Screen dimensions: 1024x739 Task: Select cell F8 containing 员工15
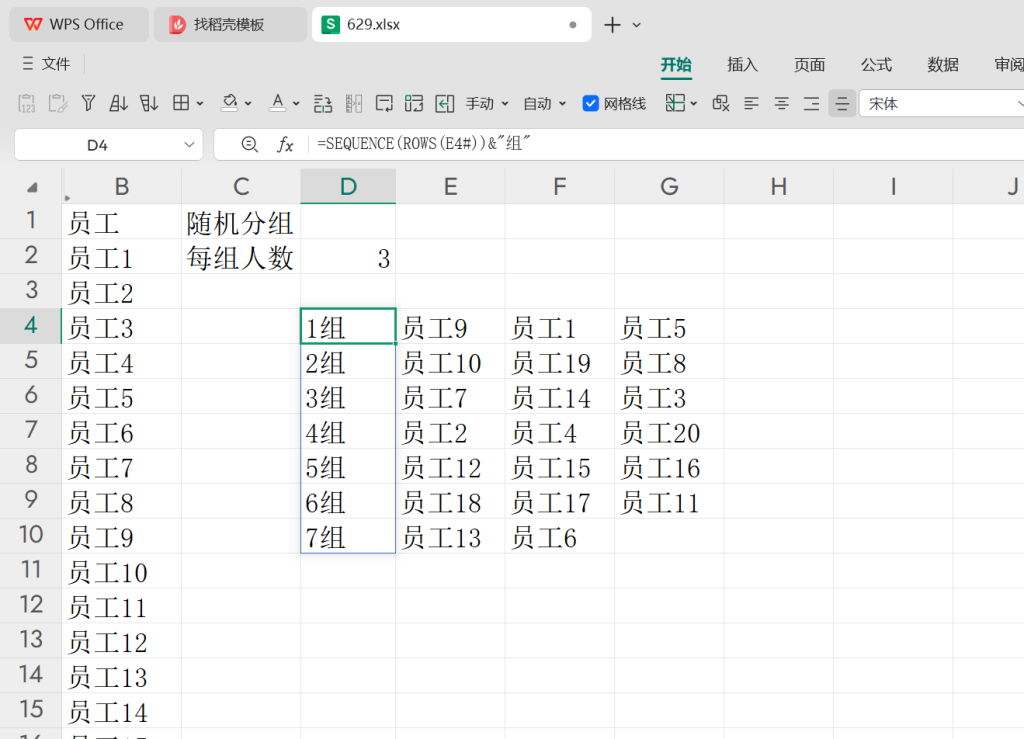tap(560, 467)
